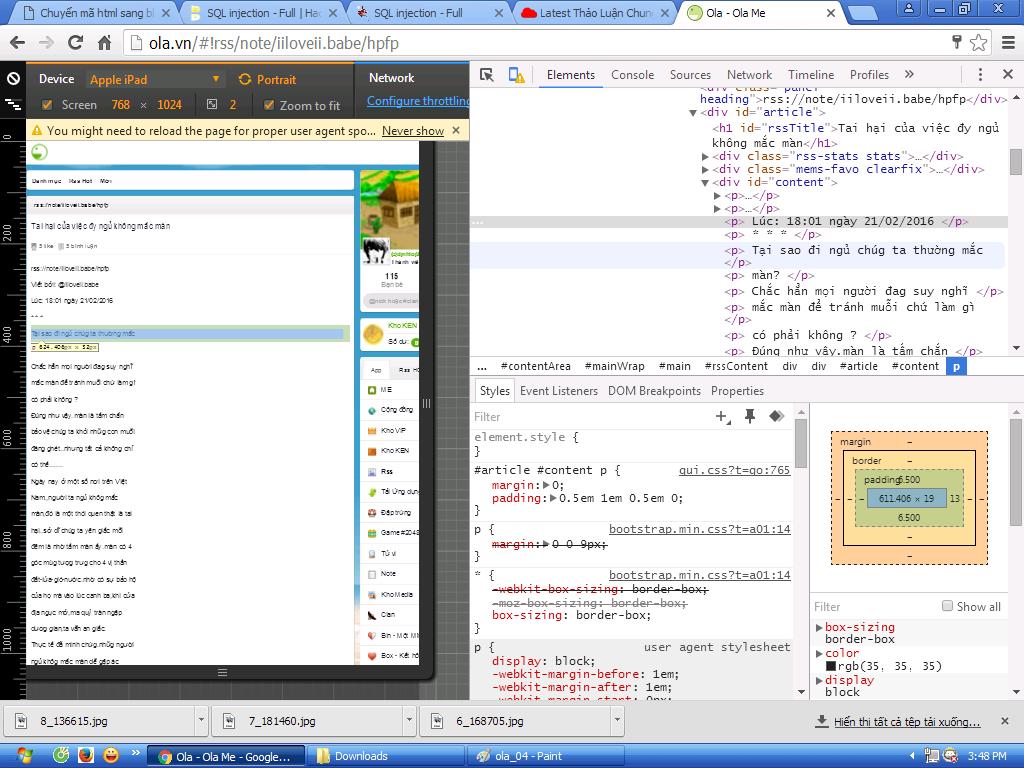Expand the rss-stats stats div node
The width and height of the screenshot is (1024, 768).
706,156
